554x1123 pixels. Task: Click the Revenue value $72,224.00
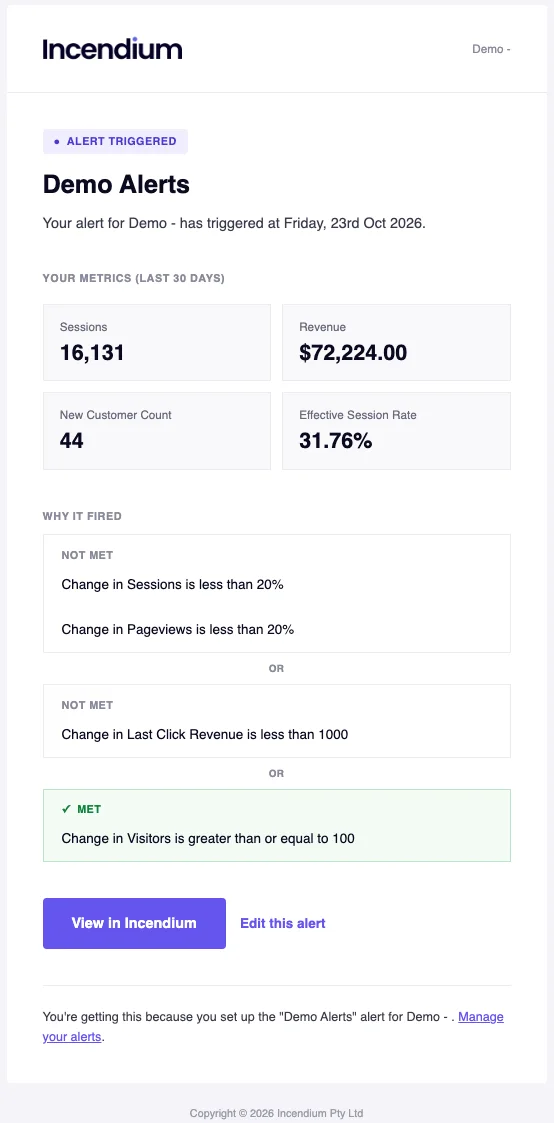coord(353,352)
